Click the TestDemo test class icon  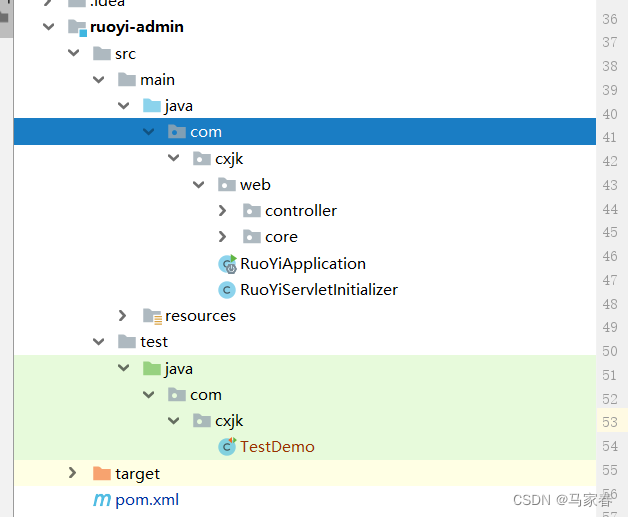tap(227, 447)
